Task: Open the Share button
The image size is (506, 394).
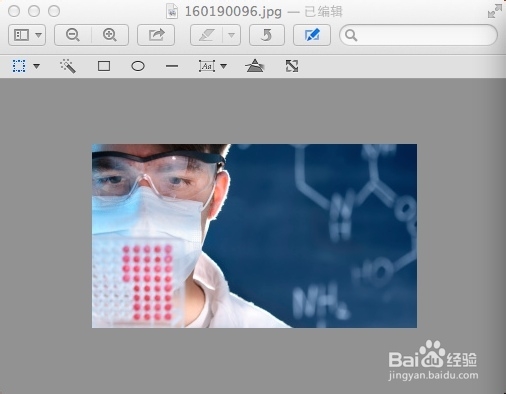Action: click(x=156, y=35)
